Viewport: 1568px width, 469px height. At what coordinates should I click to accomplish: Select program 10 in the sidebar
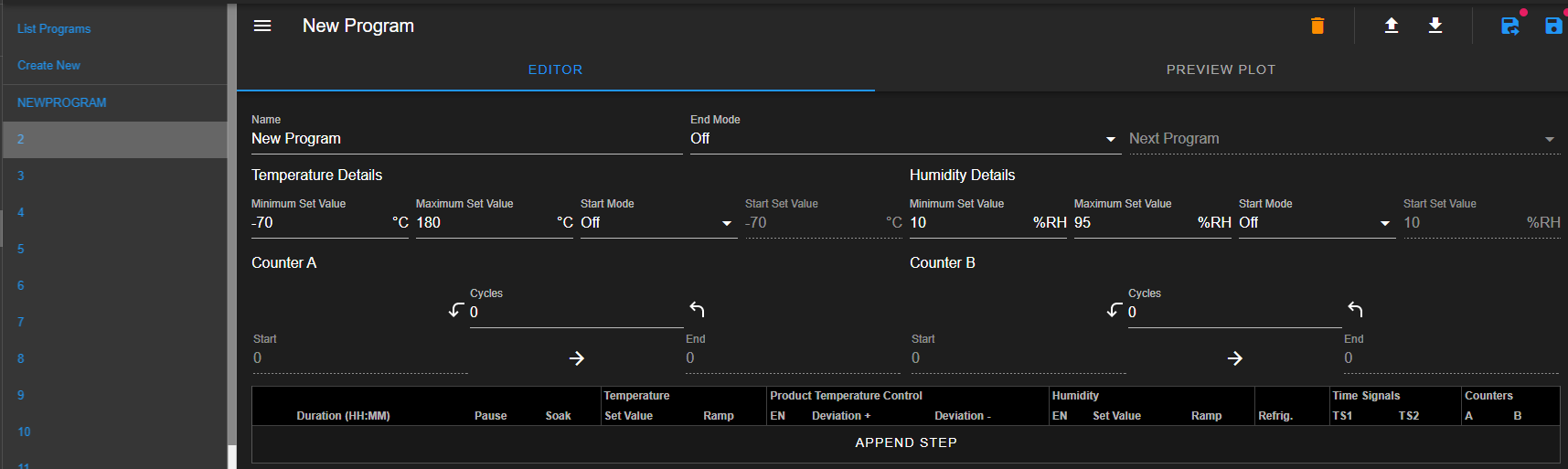point(113,432)
